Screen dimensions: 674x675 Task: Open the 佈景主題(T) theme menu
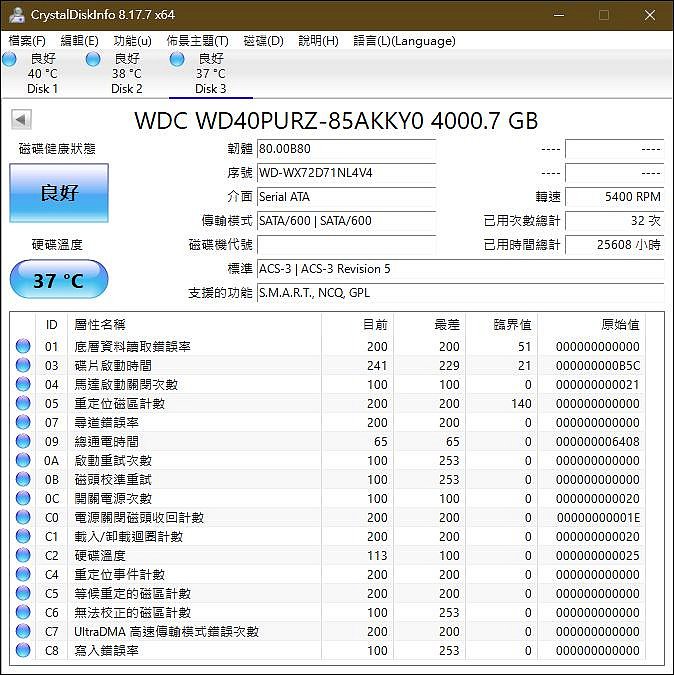click(x=198, y=41)
